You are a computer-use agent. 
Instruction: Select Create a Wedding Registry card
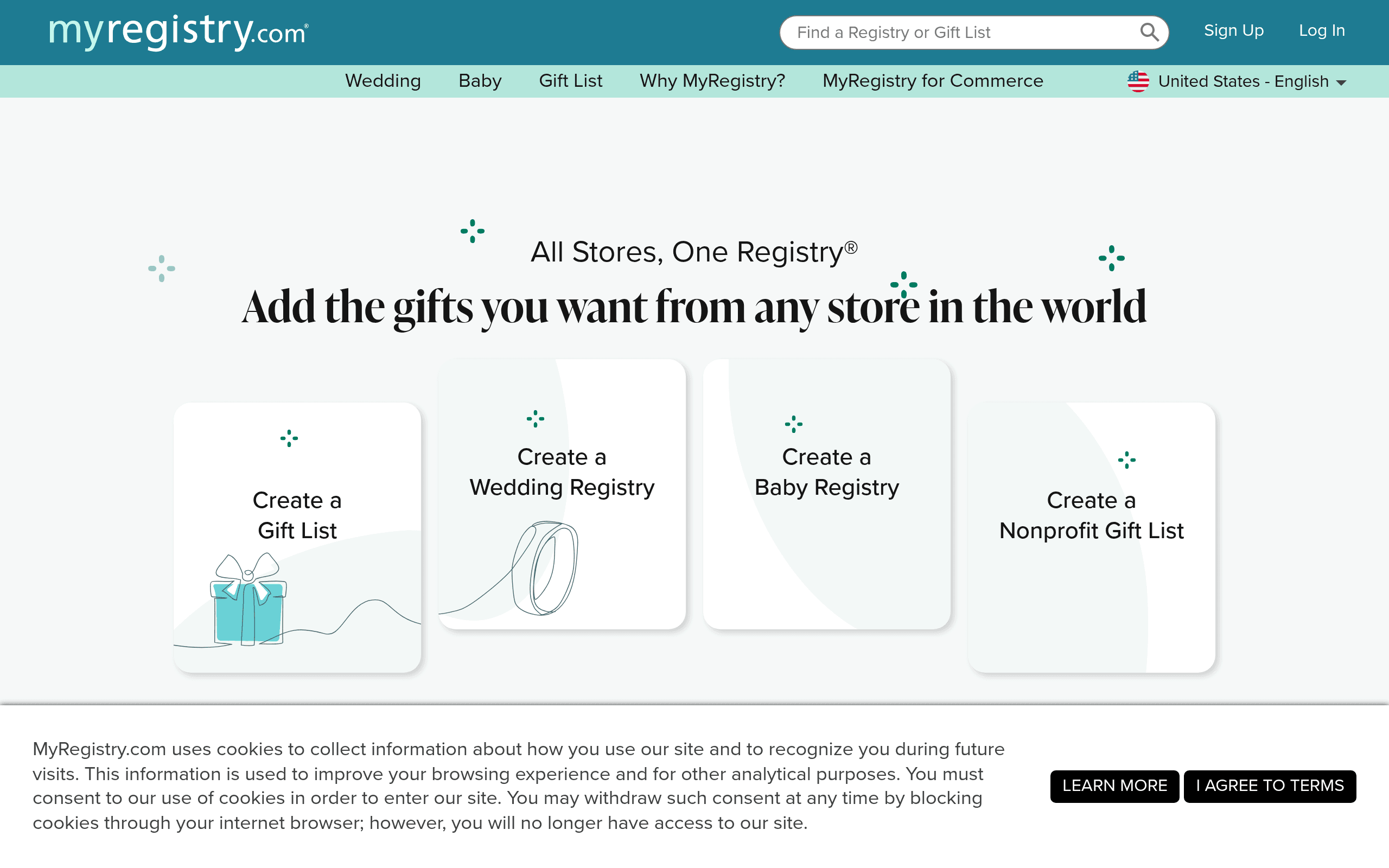point(562,494)
